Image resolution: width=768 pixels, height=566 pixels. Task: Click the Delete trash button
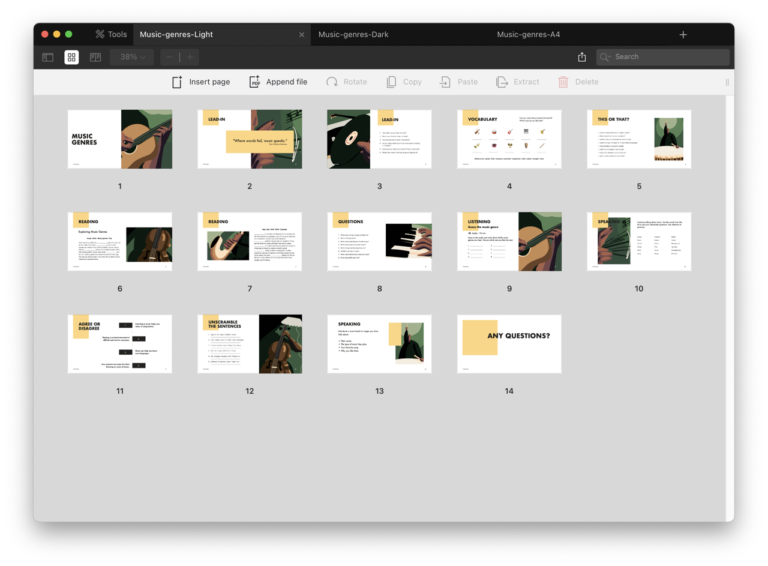(x=578, y=82)
